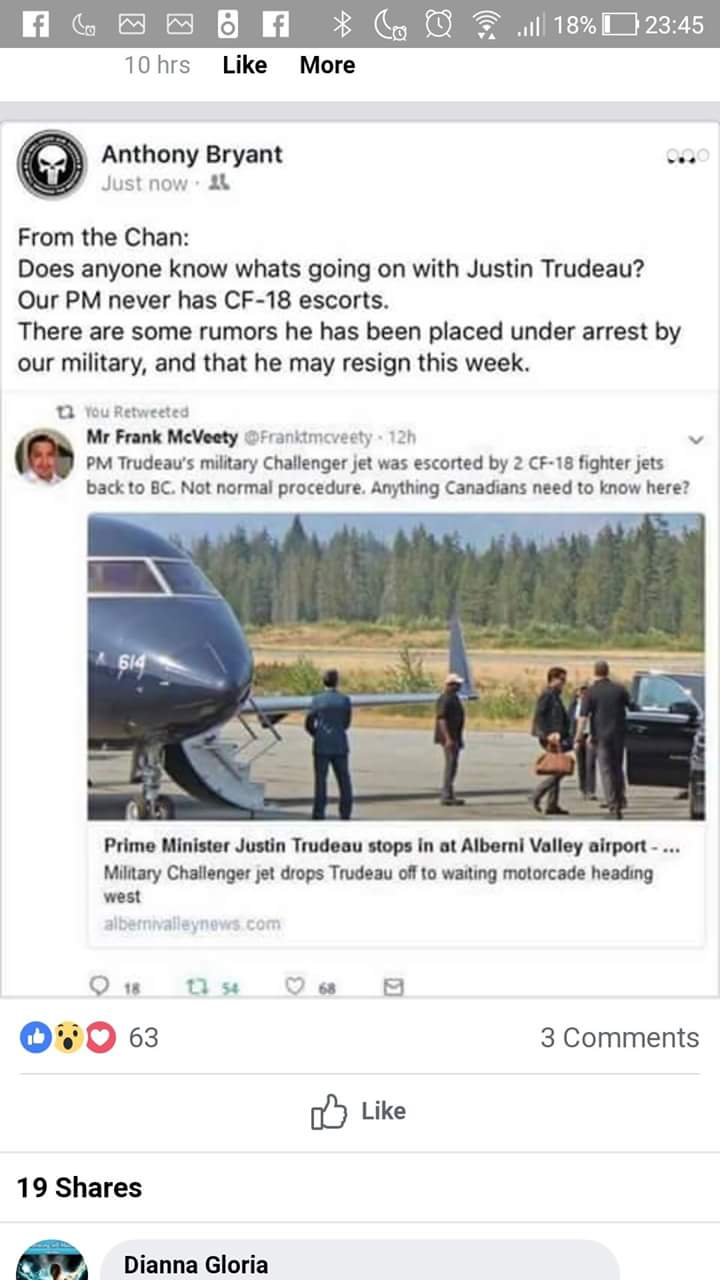Tap the reaction emojis next to 63
Viewport: 720px width, 1280px height.
(x=68, y=1038)
